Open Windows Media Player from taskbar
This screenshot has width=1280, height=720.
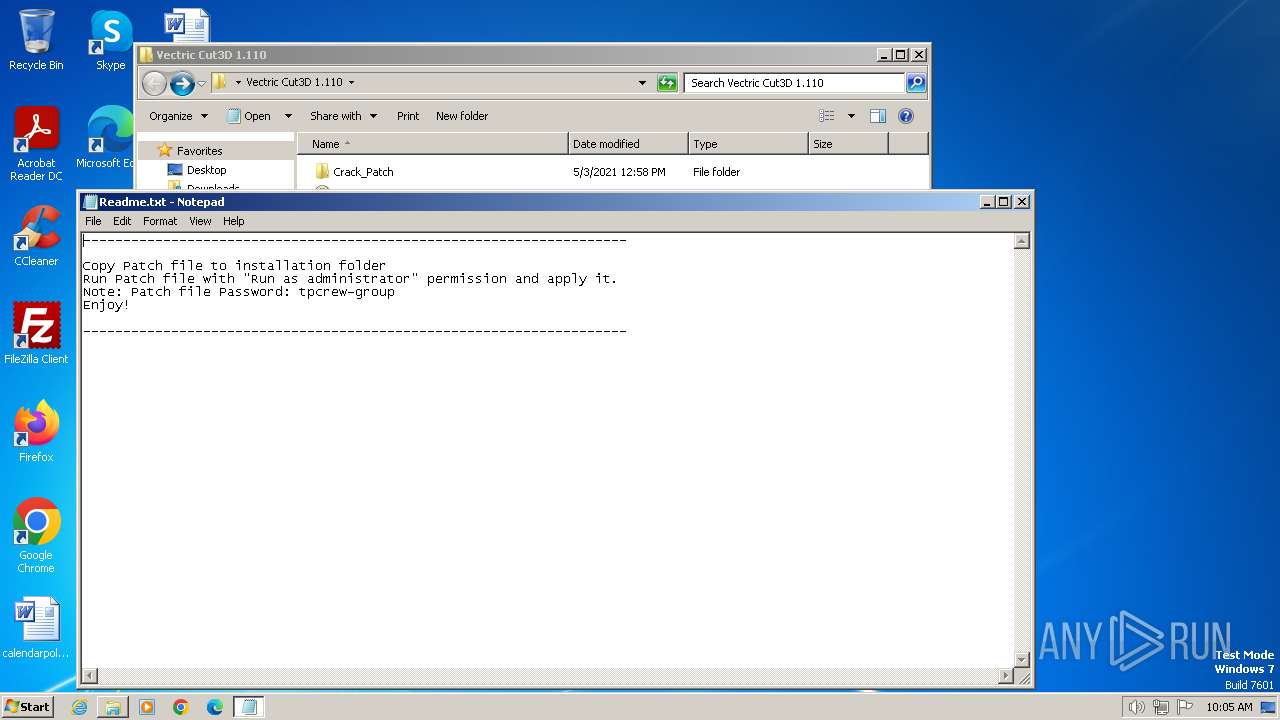pyautogui.click(x=147, y=707)
